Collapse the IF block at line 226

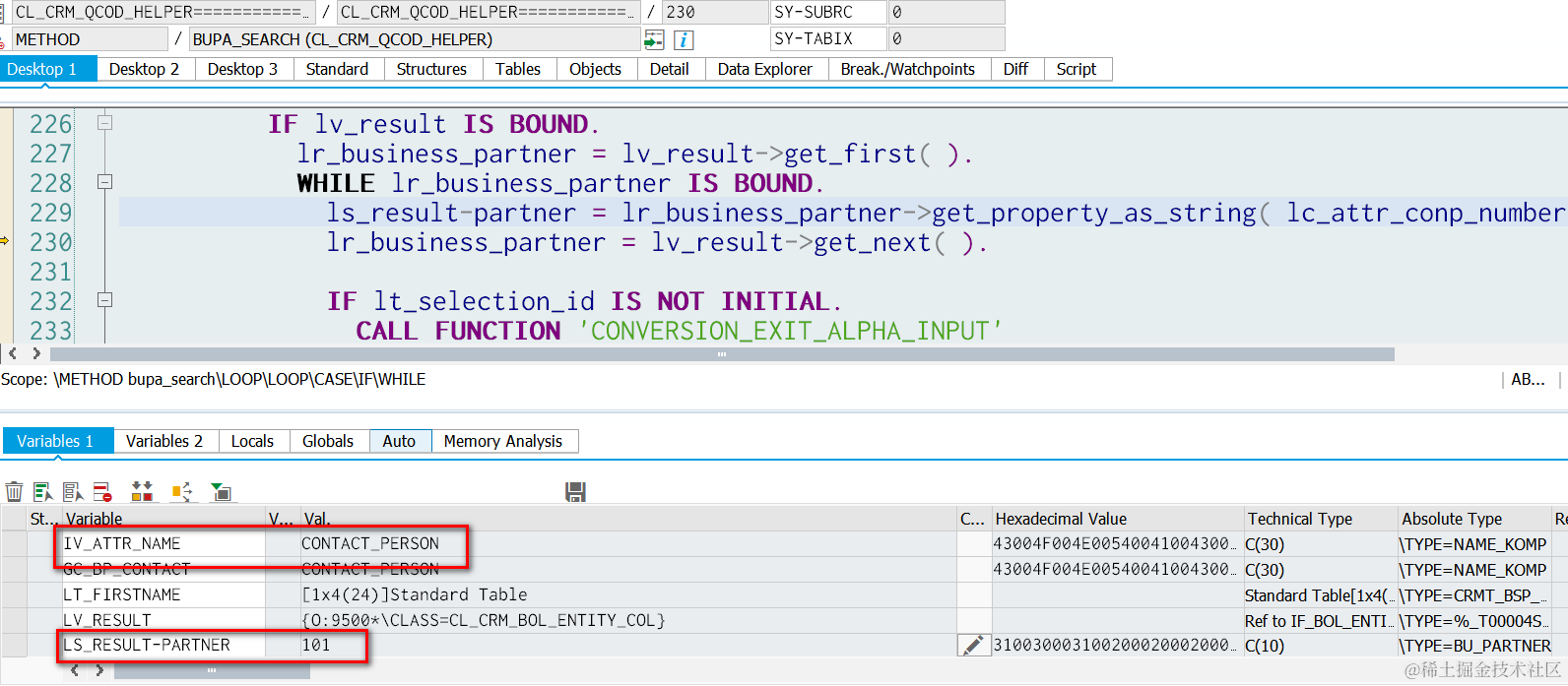[x=104, y=123]
